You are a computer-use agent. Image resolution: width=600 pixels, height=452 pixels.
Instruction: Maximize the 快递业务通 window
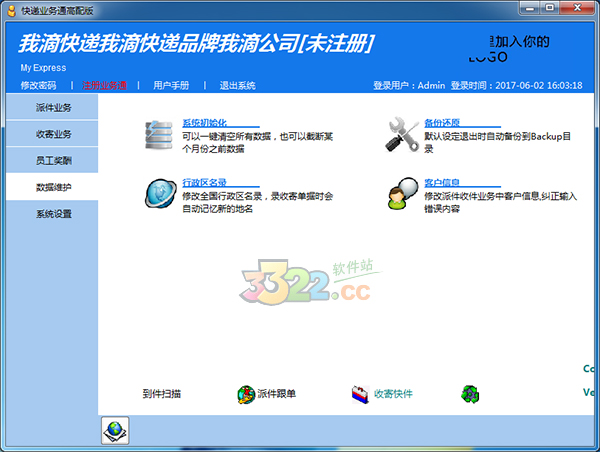(550, 8)
